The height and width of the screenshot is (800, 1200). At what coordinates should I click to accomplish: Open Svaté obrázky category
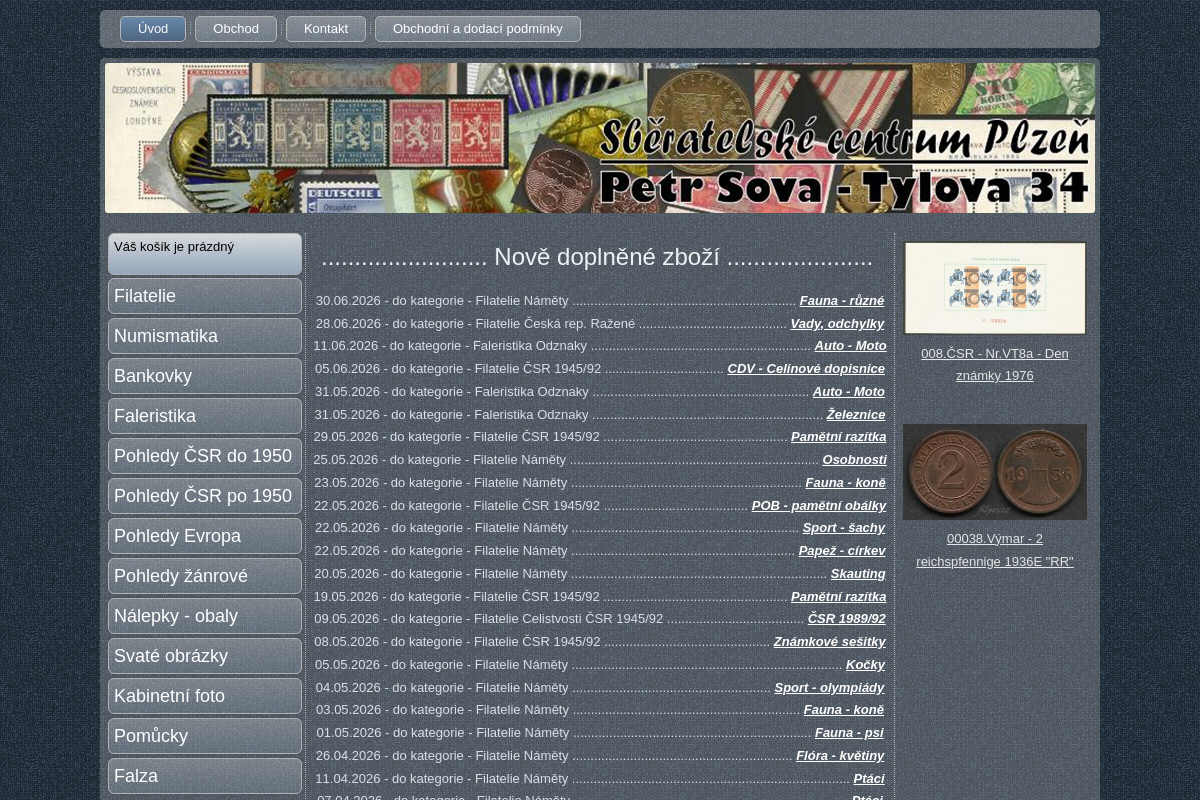(x=205, y=656)
